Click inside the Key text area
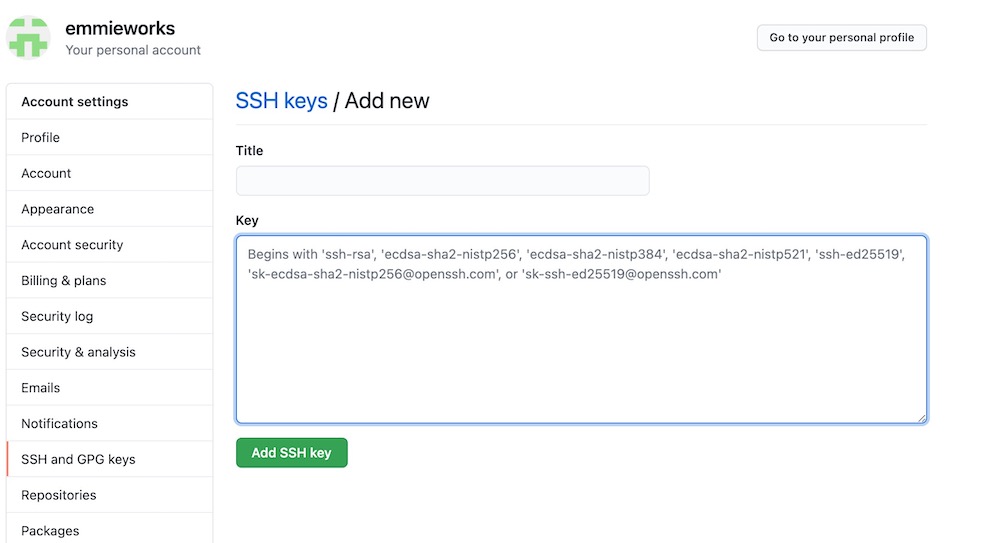 581,329
